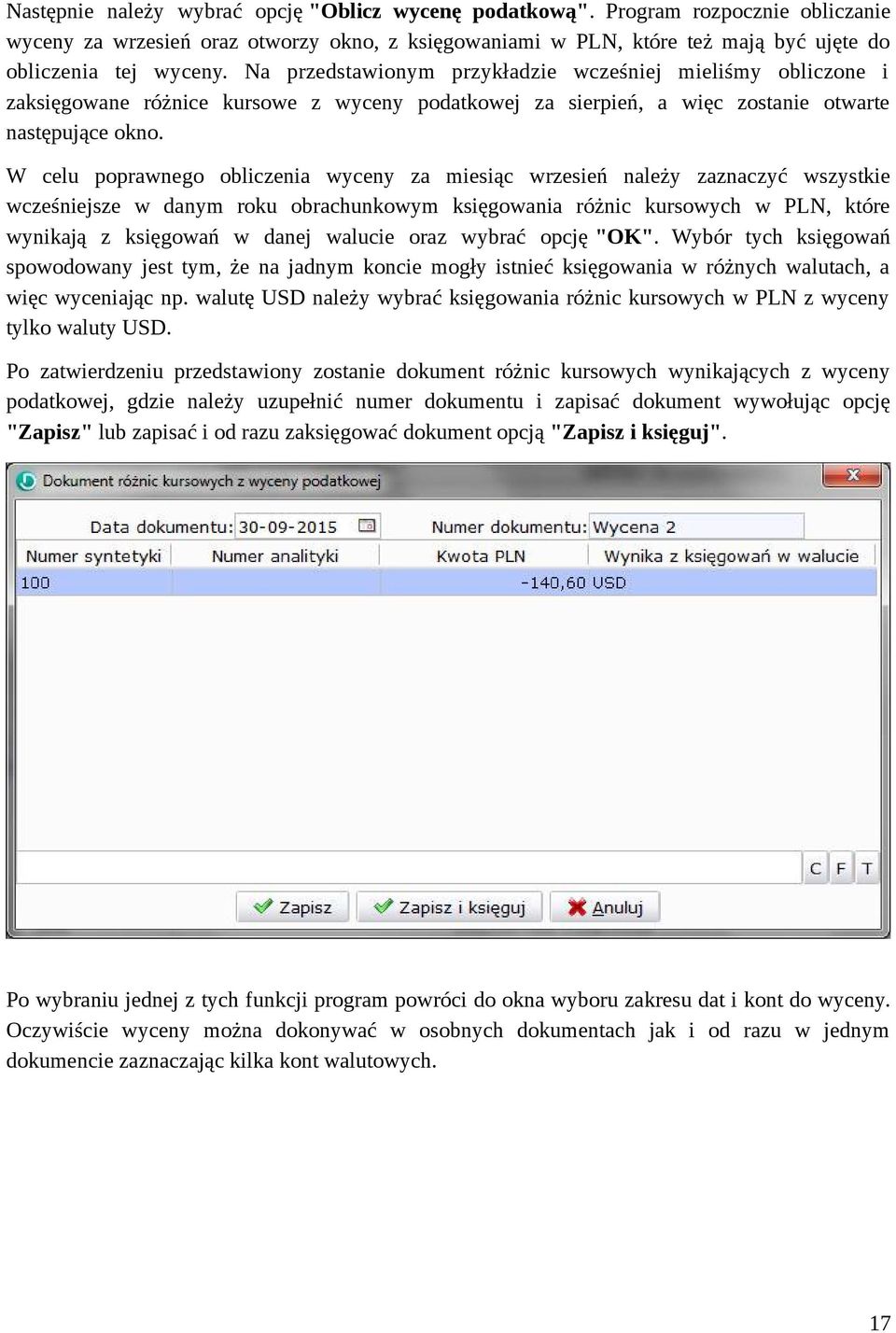Image resolution: width=896 pixels, height=1333 pixels.
Task: Click the F button beside the text field
Action: [x=841, y=868]
